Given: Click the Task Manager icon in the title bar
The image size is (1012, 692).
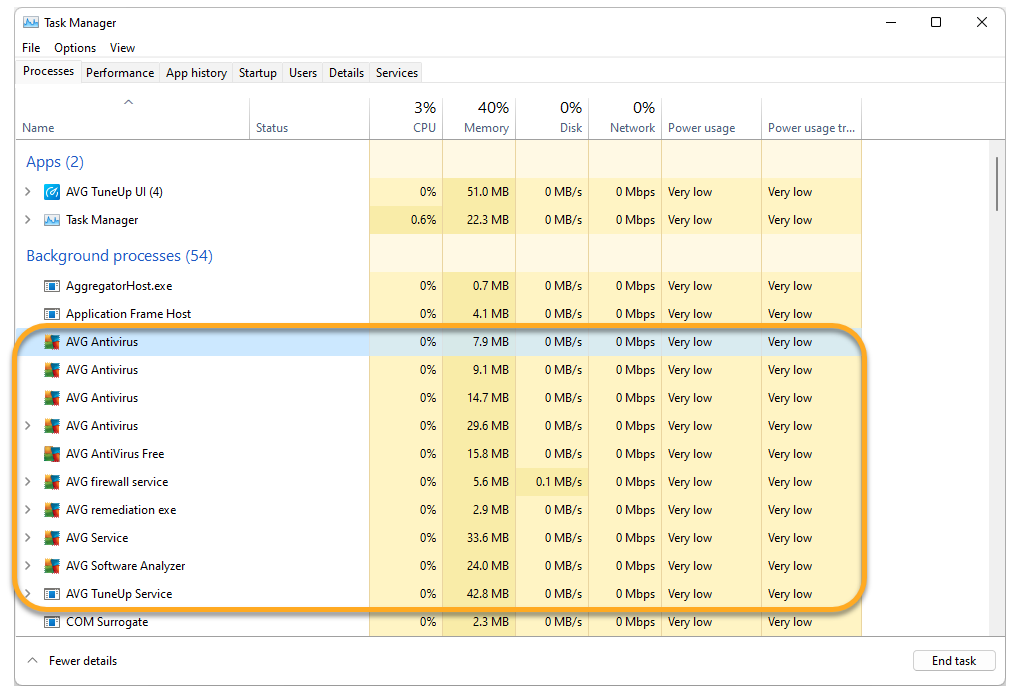Looking at the screenshot, I should tap(30, 23).
